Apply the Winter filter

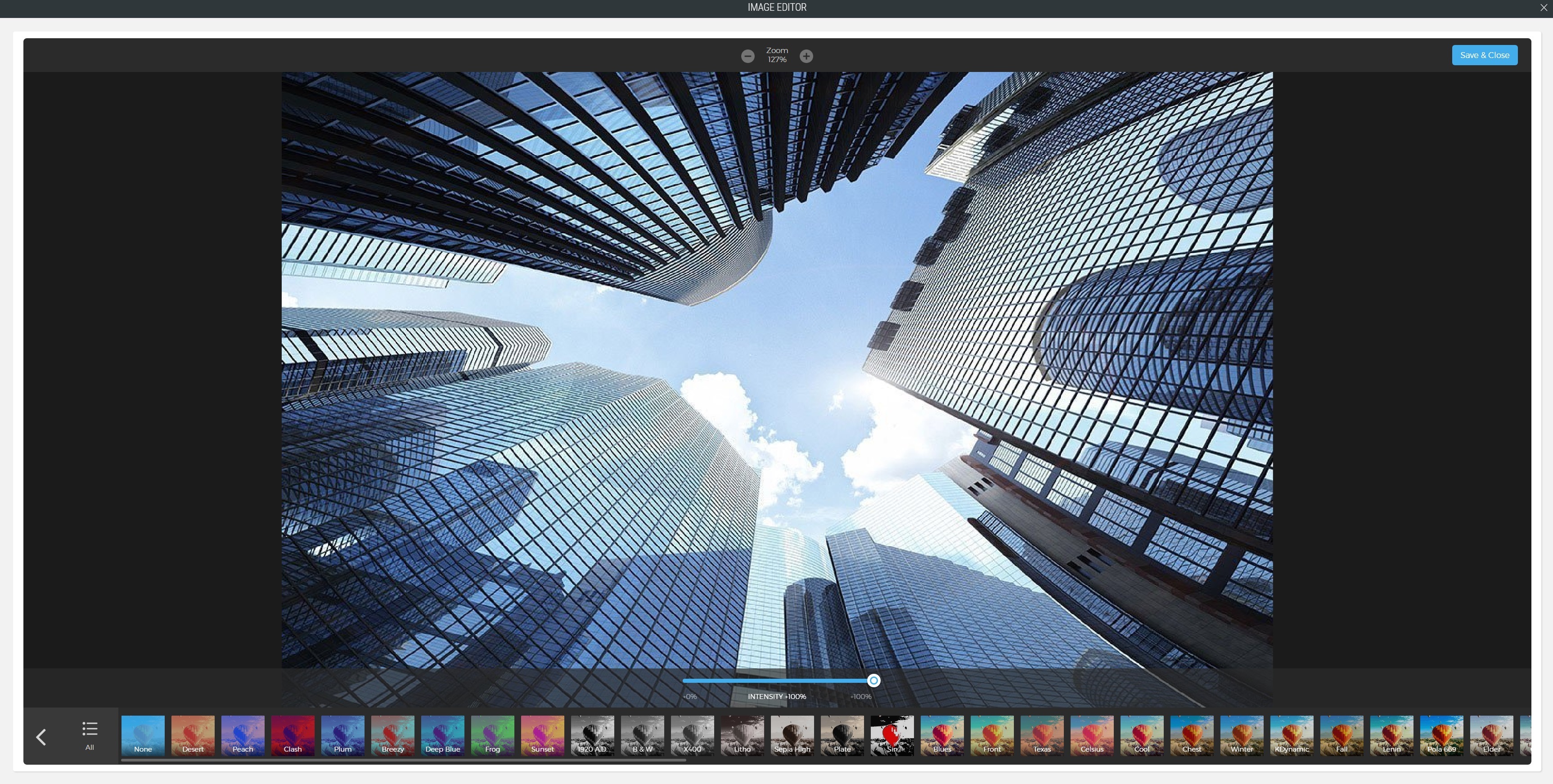pos(1241,736)
